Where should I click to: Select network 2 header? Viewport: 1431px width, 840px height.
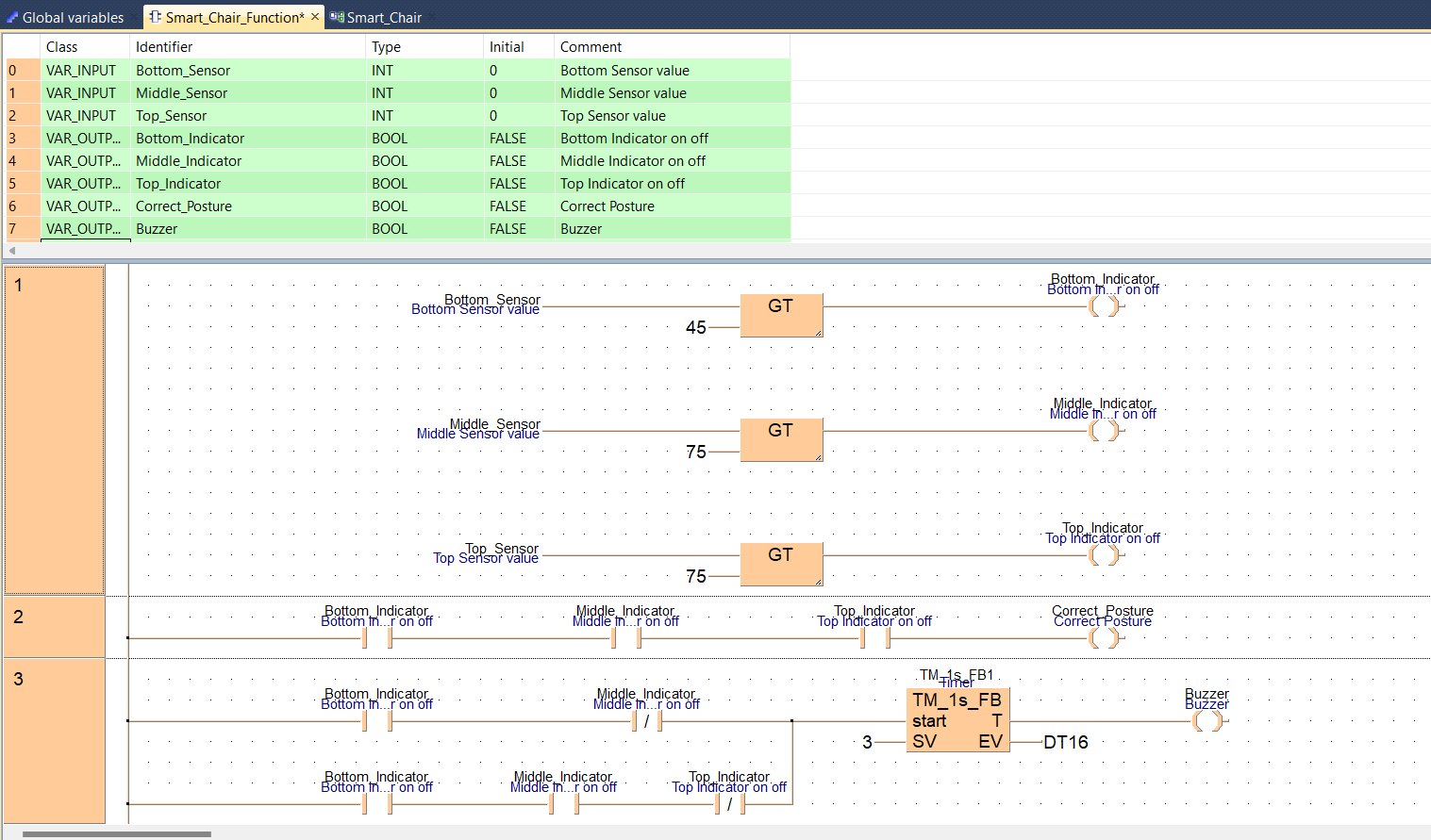(x=55, y=627)
